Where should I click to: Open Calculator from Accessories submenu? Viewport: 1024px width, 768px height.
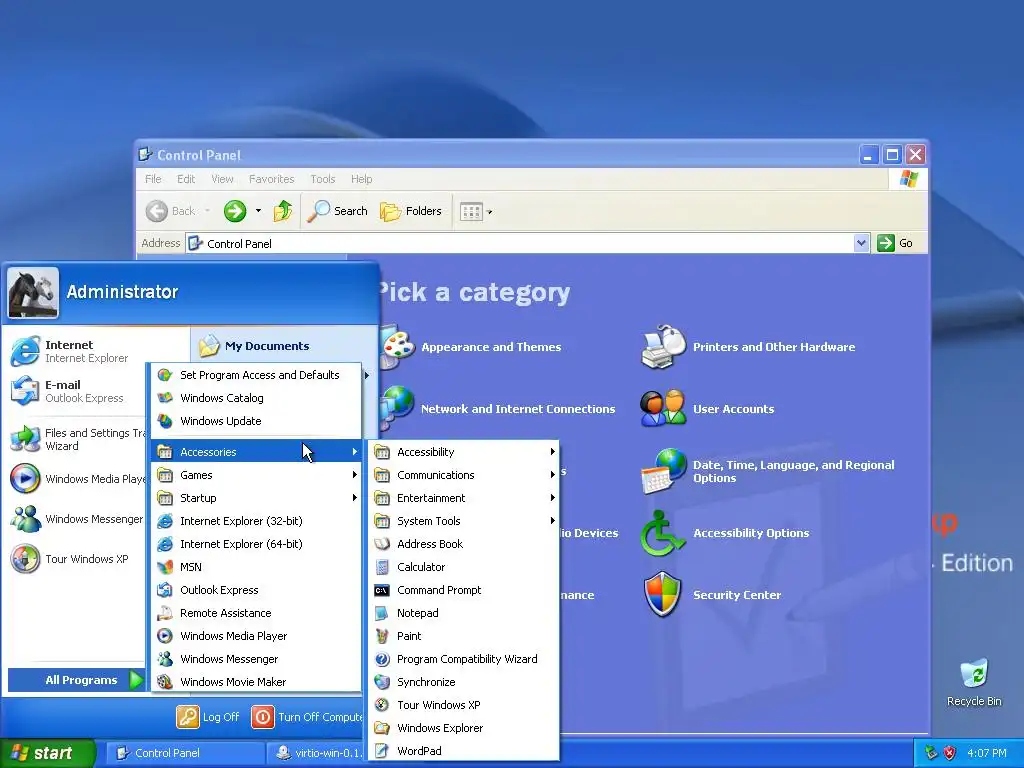[x=464, y=567]
